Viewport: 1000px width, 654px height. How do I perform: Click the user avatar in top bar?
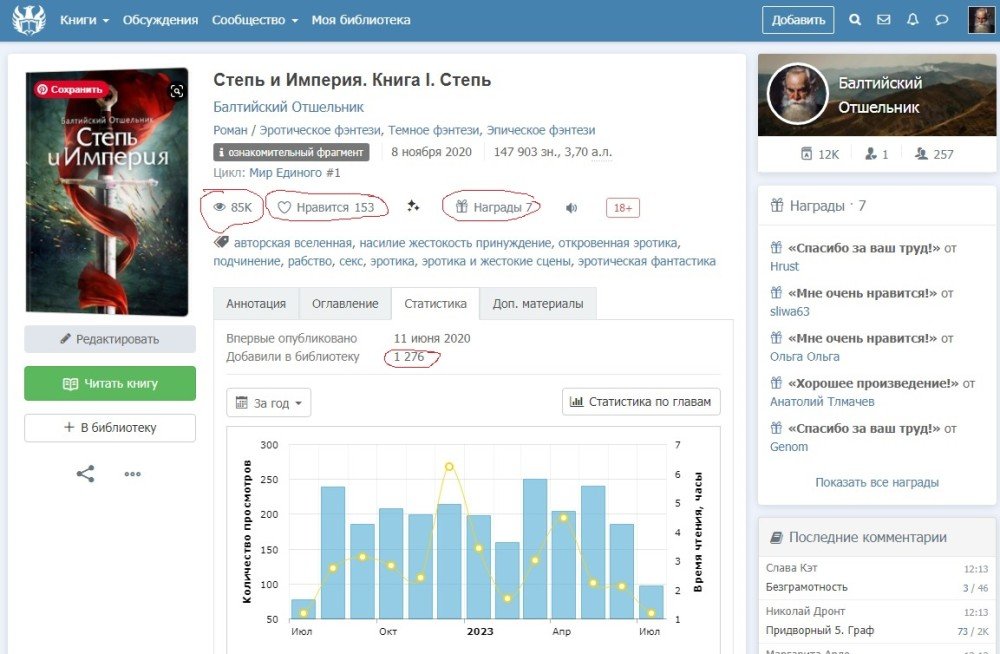coord(980,20)
